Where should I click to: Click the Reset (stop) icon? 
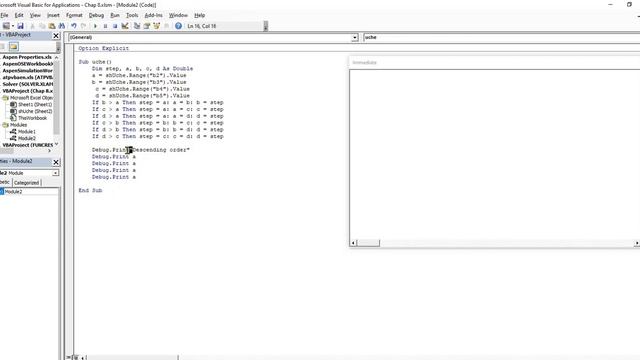click(x=115, y=26)
